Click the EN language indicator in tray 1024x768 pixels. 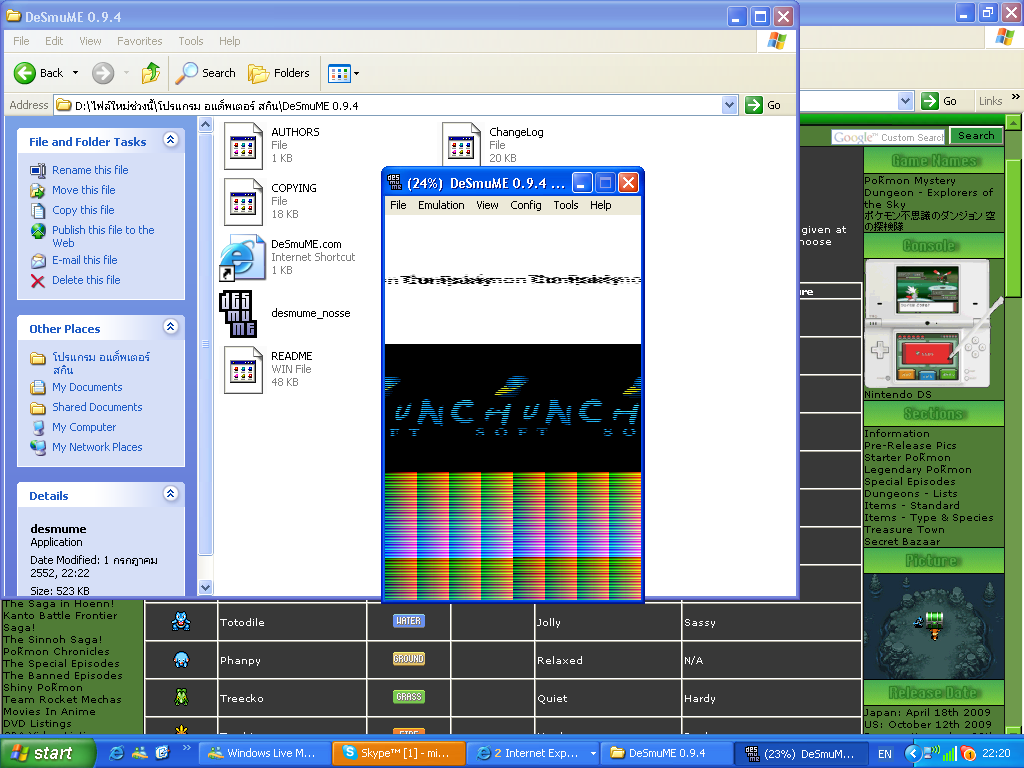pos(884,754)
